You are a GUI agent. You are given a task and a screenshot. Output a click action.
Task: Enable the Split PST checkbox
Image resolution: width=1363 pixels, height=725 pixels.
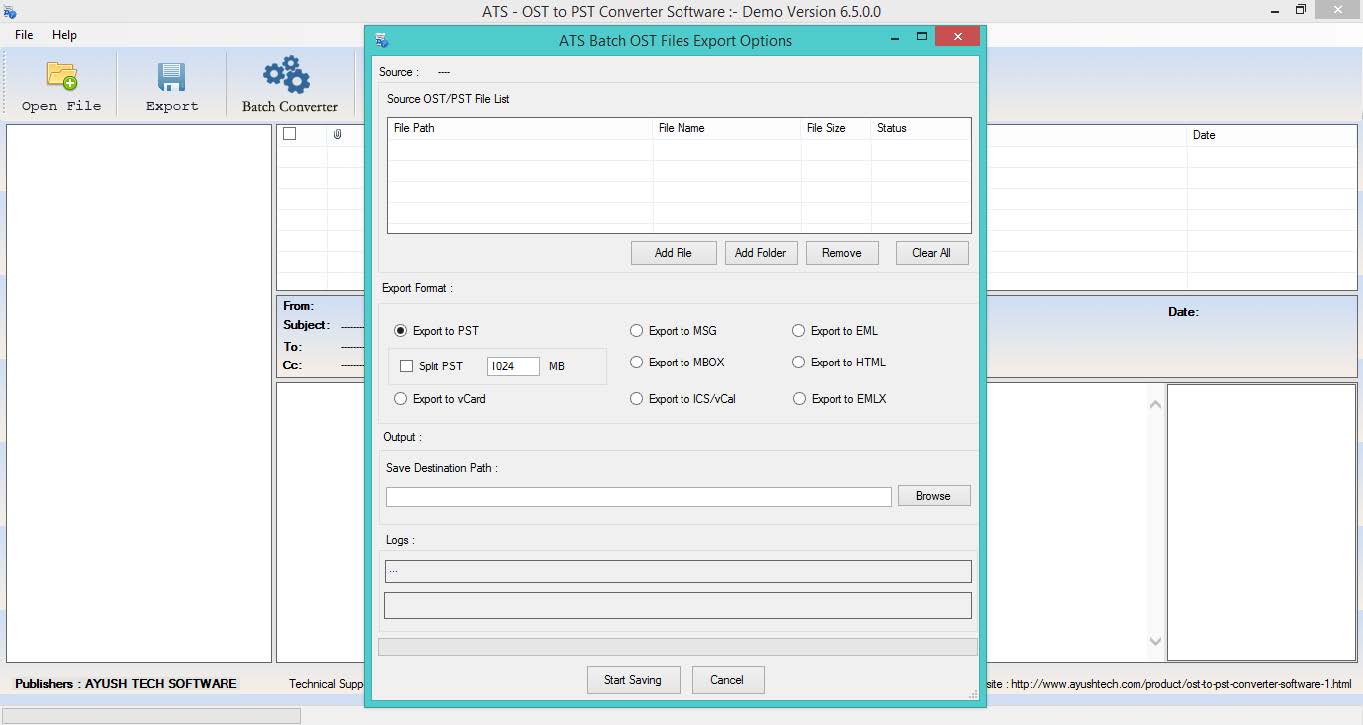pos(406,366)
